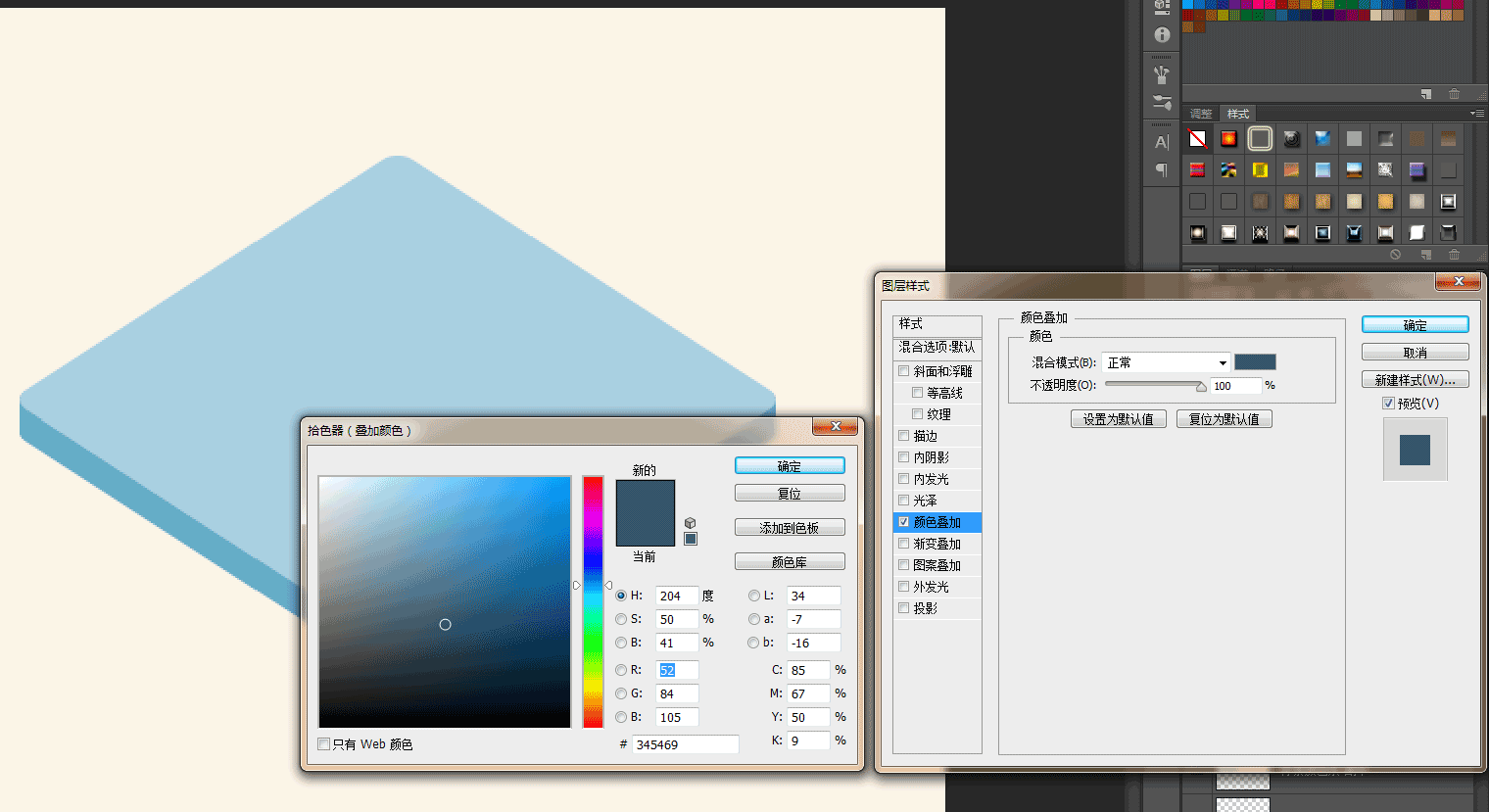Click the vertical hue spectrum slider
The image size is (1489, 812).
pos(593,602)
